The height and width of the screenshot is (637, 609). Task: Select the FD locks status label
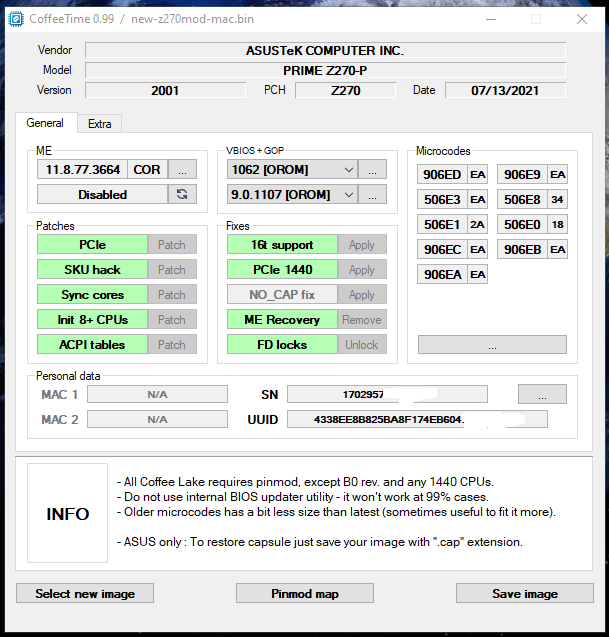[x=282, y=344]
